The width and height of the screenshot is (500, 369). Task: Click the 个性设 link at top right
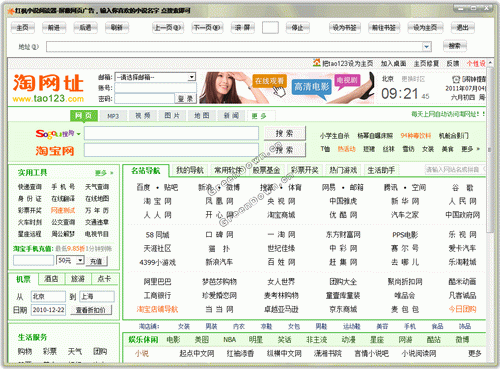coord(476,63)
